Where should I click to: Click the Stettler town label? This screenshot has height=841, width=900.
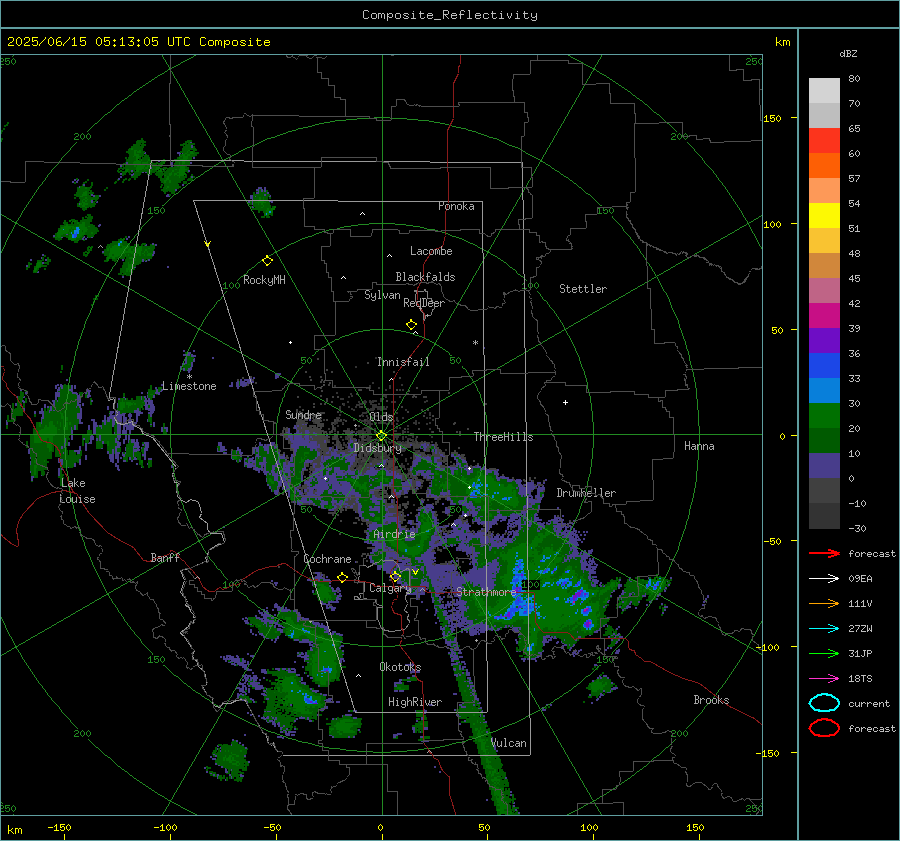tap(583, 289)
